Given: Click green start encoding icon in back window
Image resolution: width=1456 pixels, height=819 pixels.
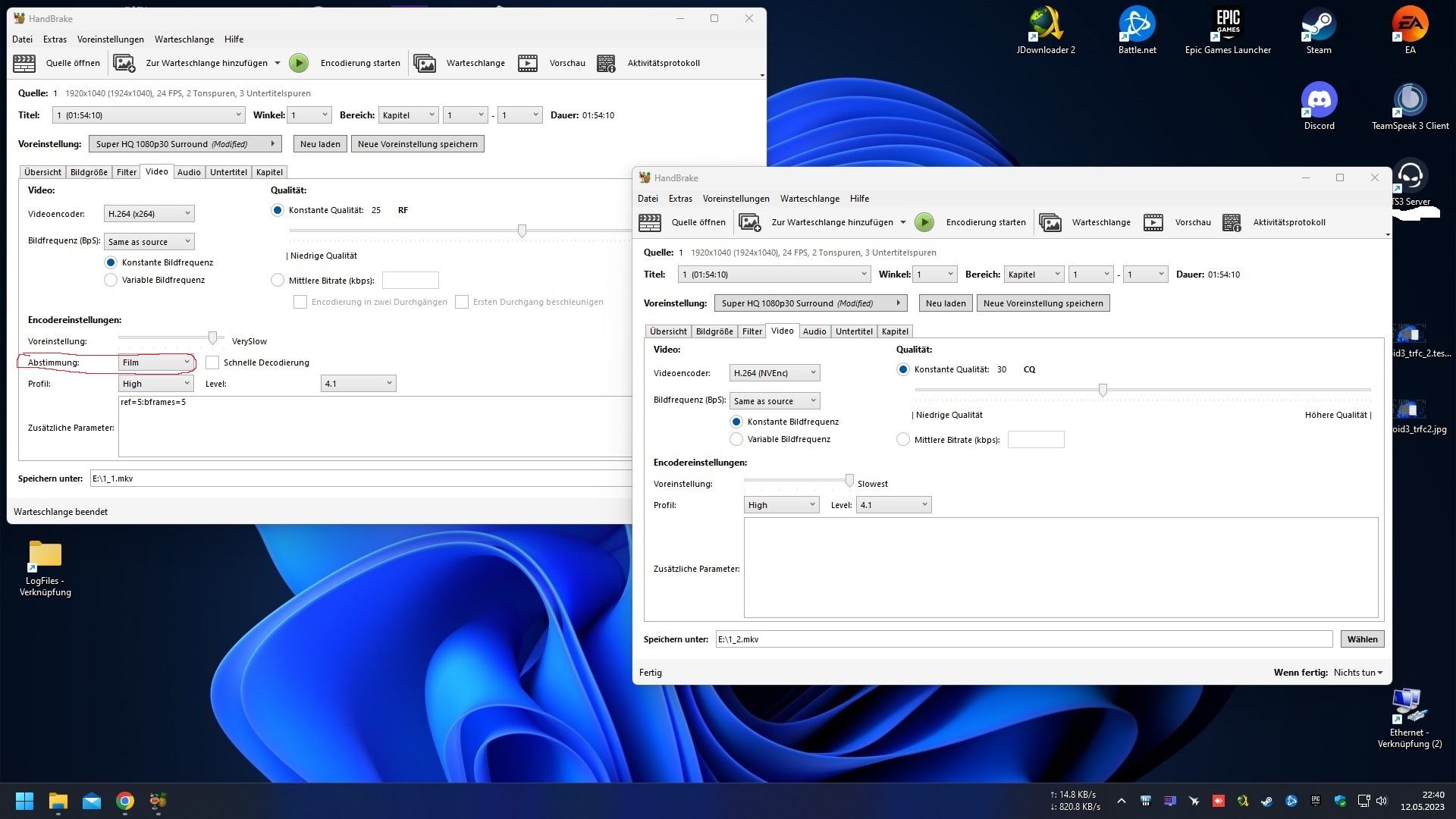Looking at the screenshot, I should point(299,63).
